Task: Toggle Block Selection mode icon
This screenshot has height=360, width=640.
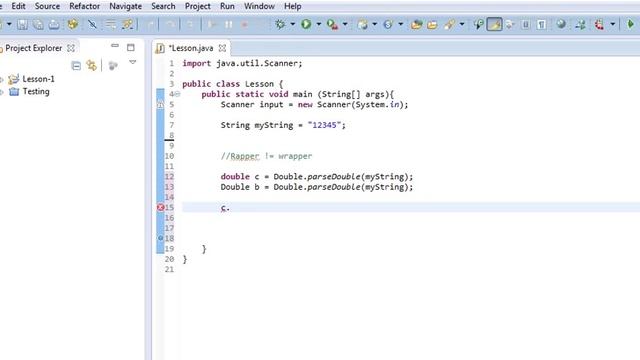Action: coord(526,24)
